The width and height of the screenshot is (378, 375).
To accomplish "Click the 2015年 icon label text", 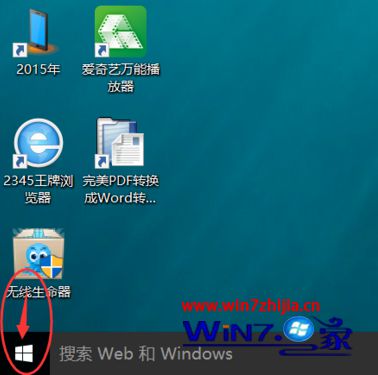I will [x=38, y=69].
